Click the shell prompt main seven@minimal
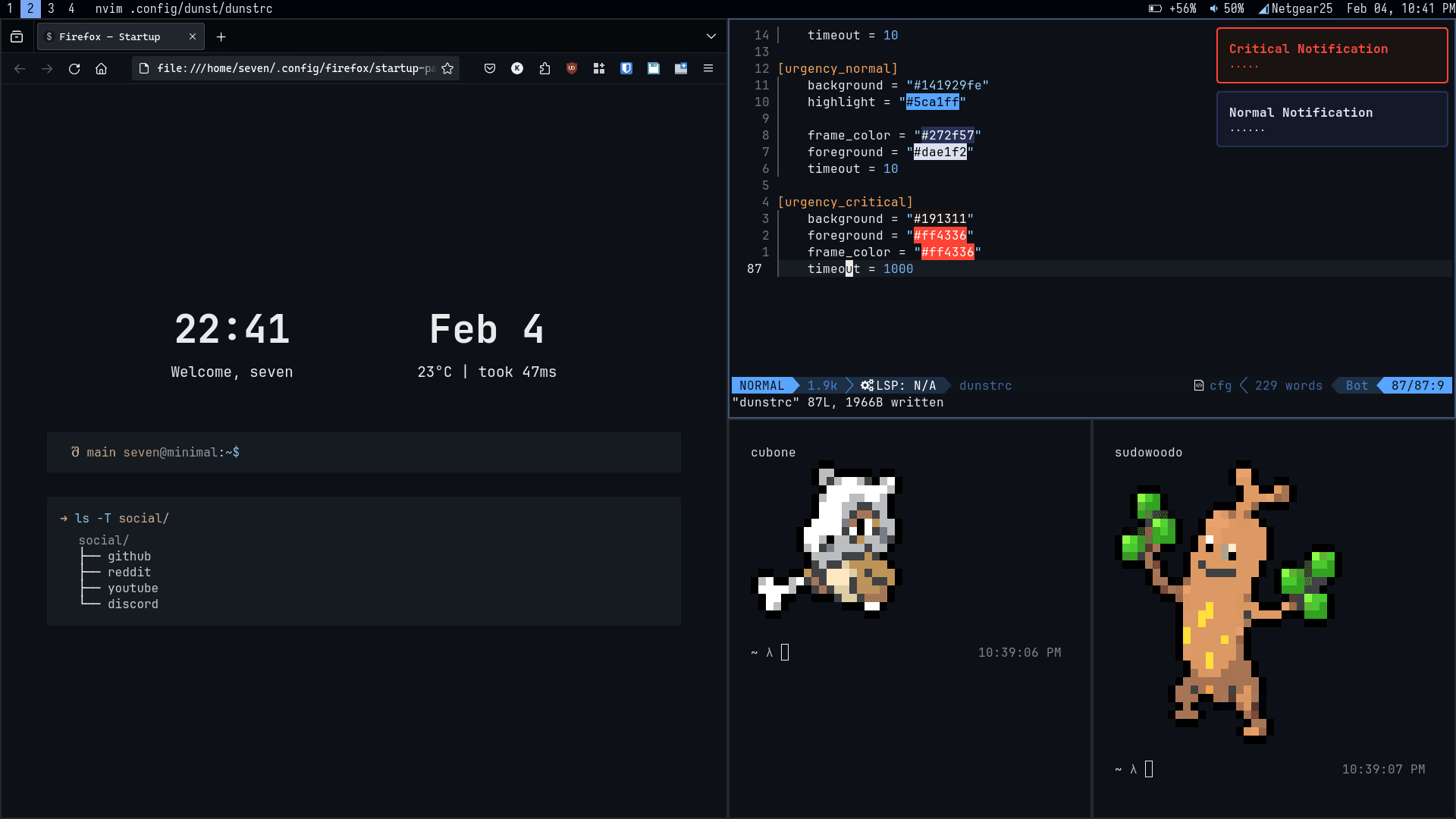This screenshot has height=819, width=1456. coord(155,453)
